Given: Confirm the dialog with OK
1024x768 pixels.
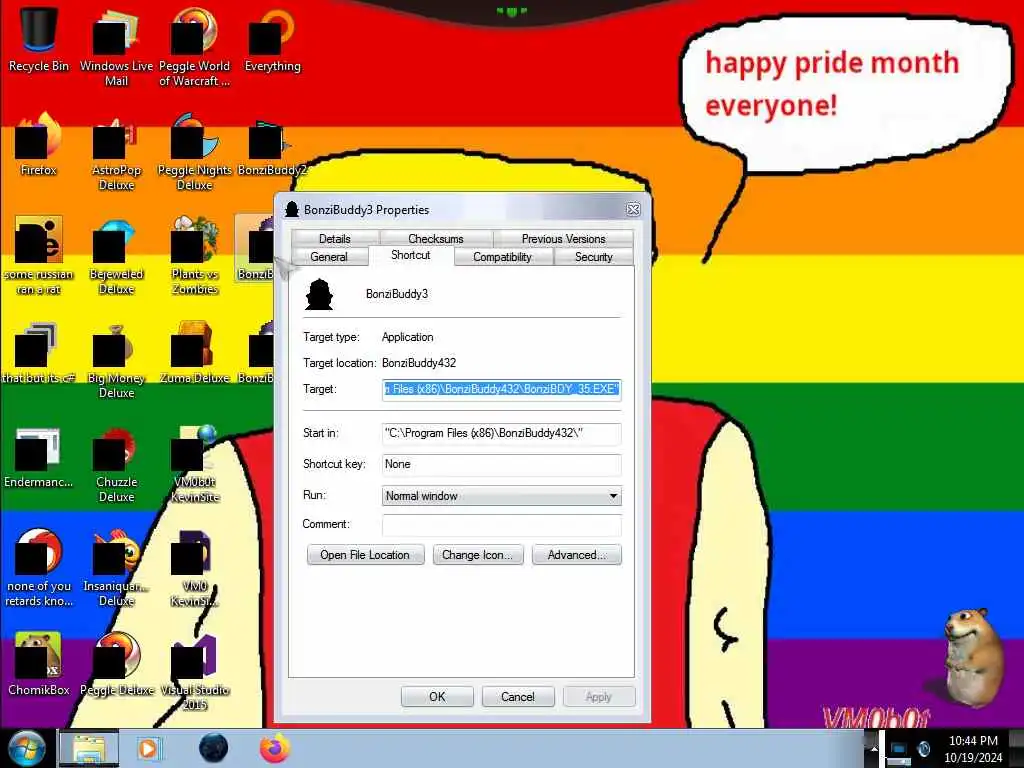Looking at the screenshot, I should (x=437, y=697).
